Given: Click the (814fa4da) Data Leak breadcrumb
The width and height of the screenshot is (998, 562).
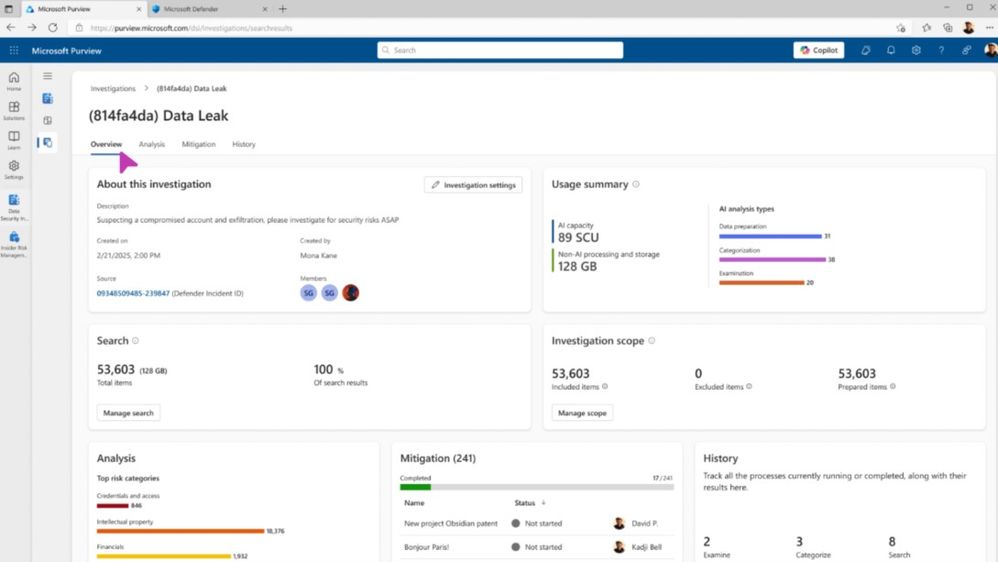Looking at the screenshot, I should [x=192, y=88].
